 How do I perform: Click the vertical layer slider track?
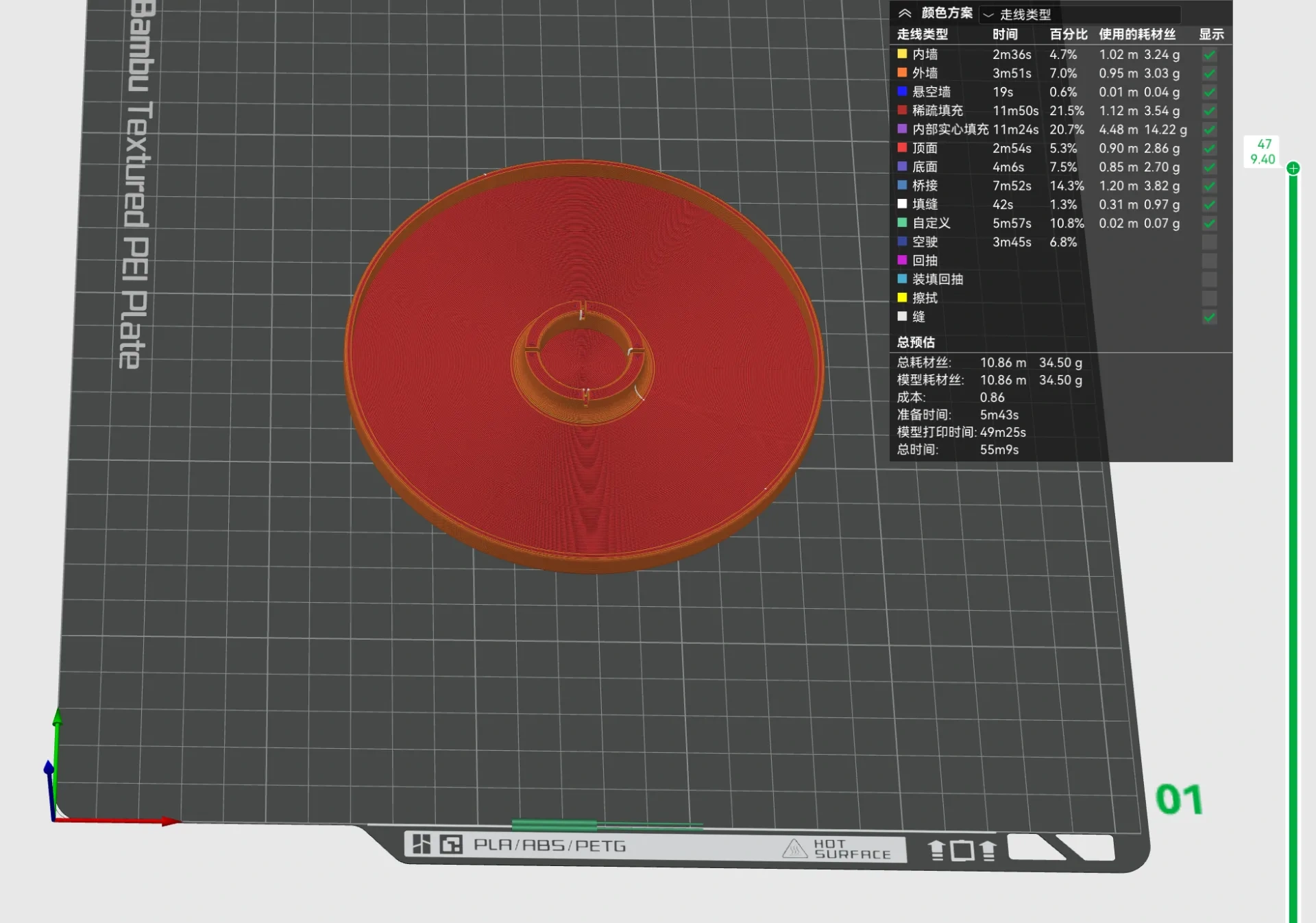click(x=1293, y=549)
